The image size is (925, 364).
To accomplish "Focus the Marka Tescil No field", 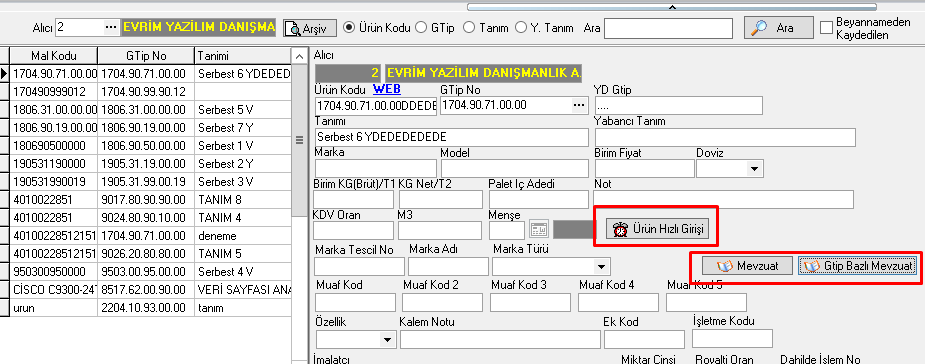I will (x=360, y=266).
